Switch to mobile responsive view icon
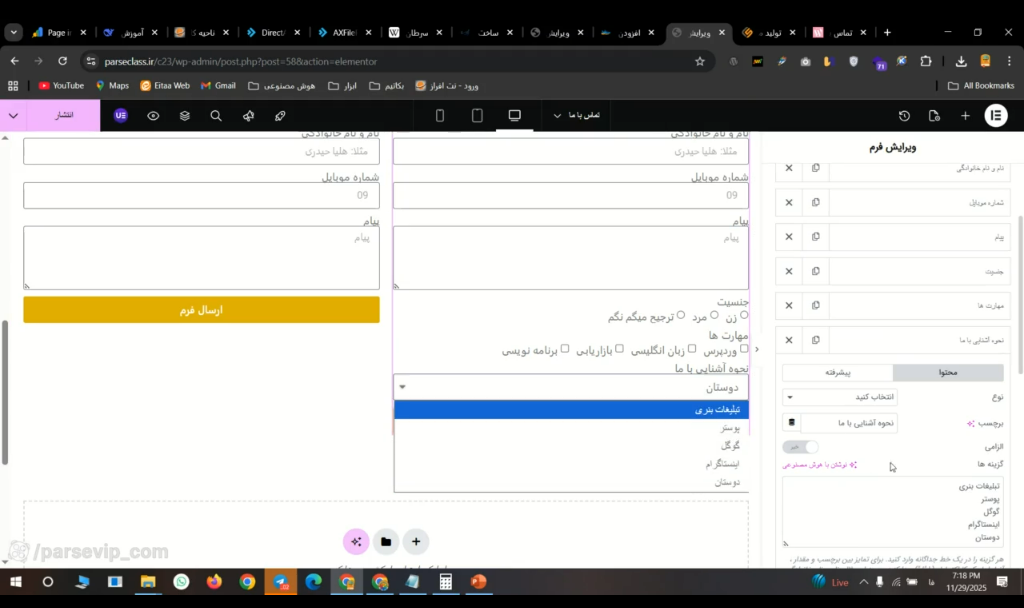 point(440,116)
